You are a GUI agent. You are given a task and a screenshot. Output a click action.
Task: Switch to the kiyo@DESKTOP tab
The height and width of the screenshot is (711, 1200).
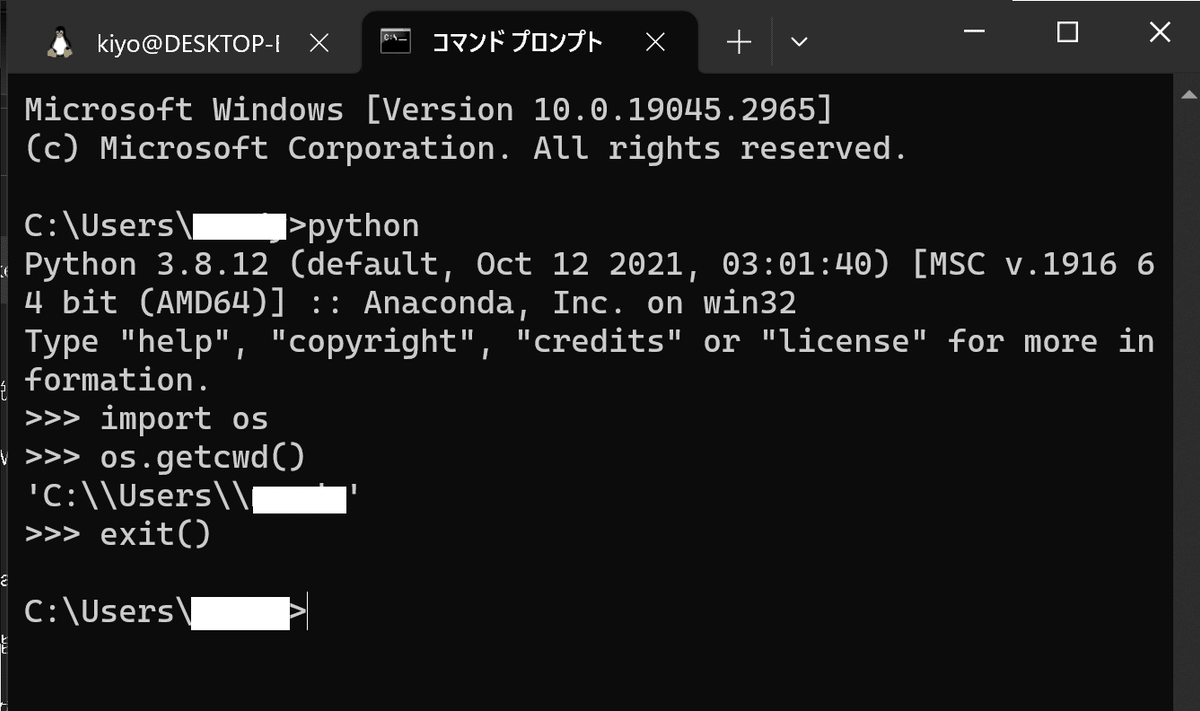pos(188,42)
